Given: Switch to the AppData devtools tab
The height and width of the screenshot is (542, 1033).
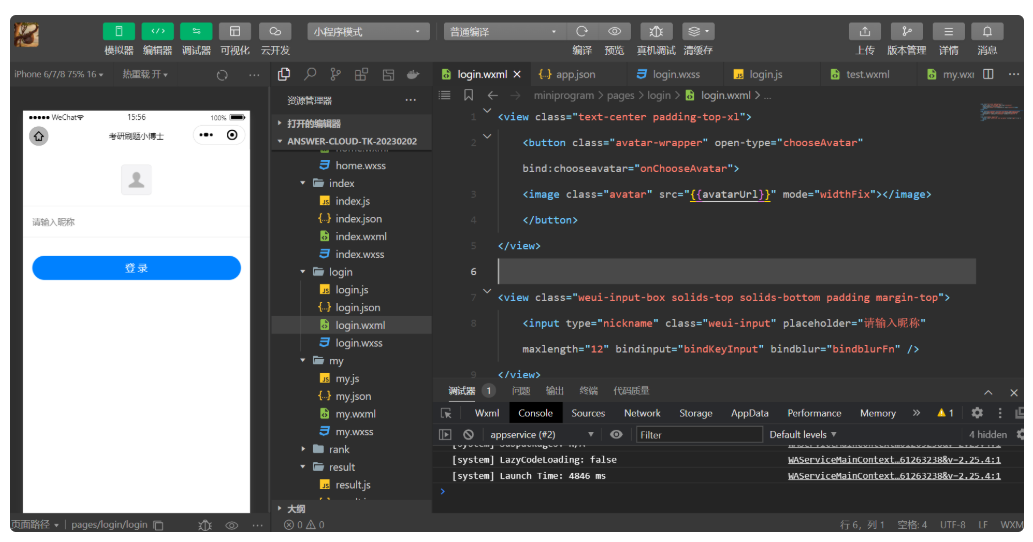Looking at the screenshot, I should point(750,413).
